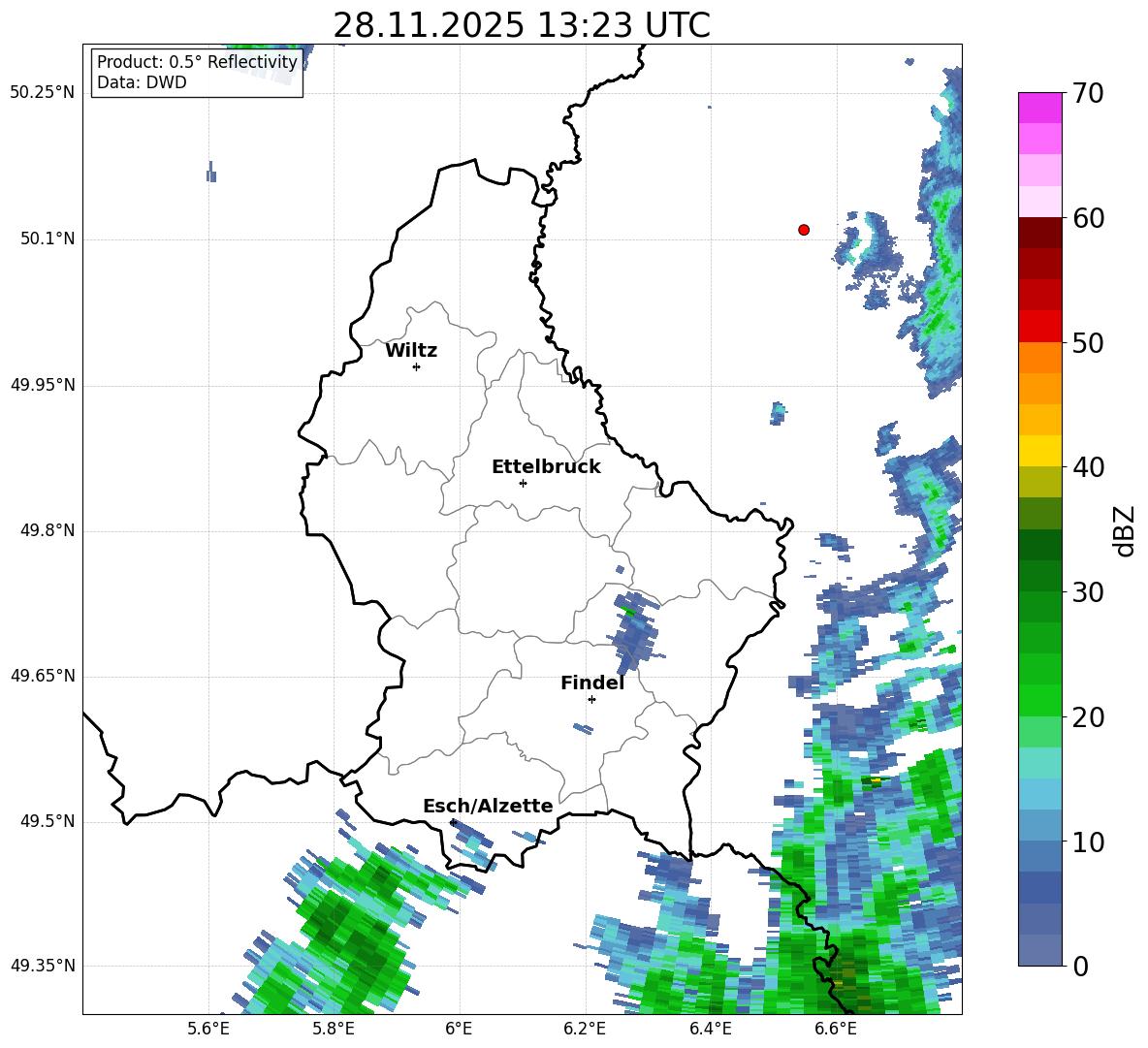Click the 50.25°N latitude label
The width and height of the screenshot is (1148, 1048).
coord(42,93)
